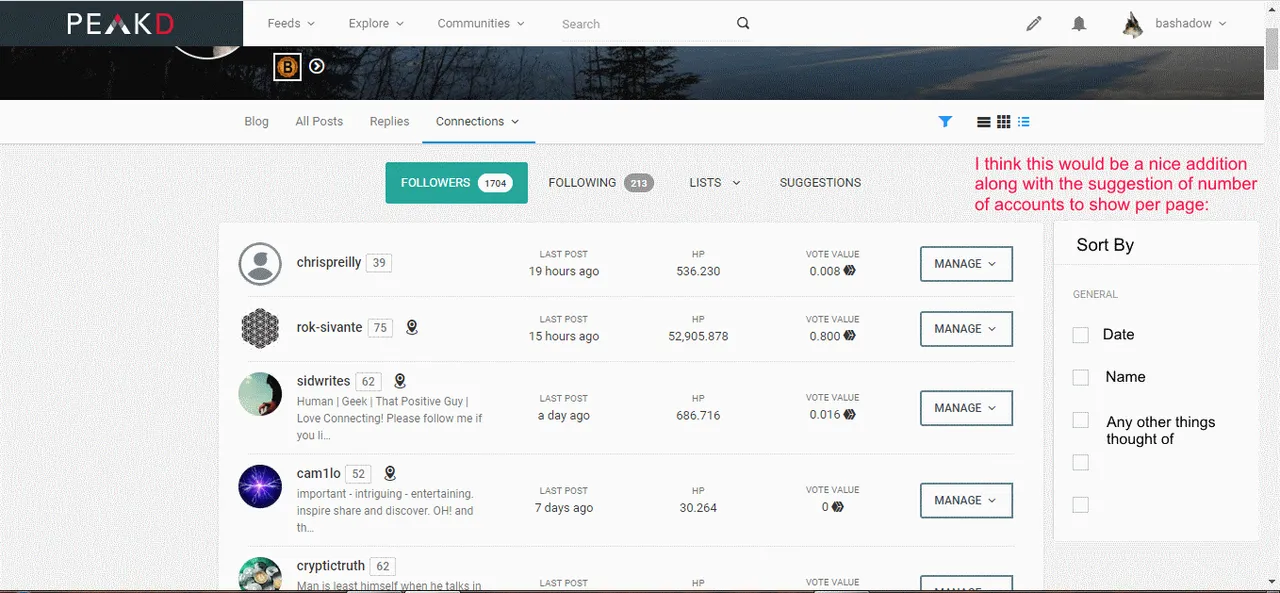Open cam1lo's profile link
Image resolution: width=1280 pixels, height=593 pixels.
tap(319, 473)
